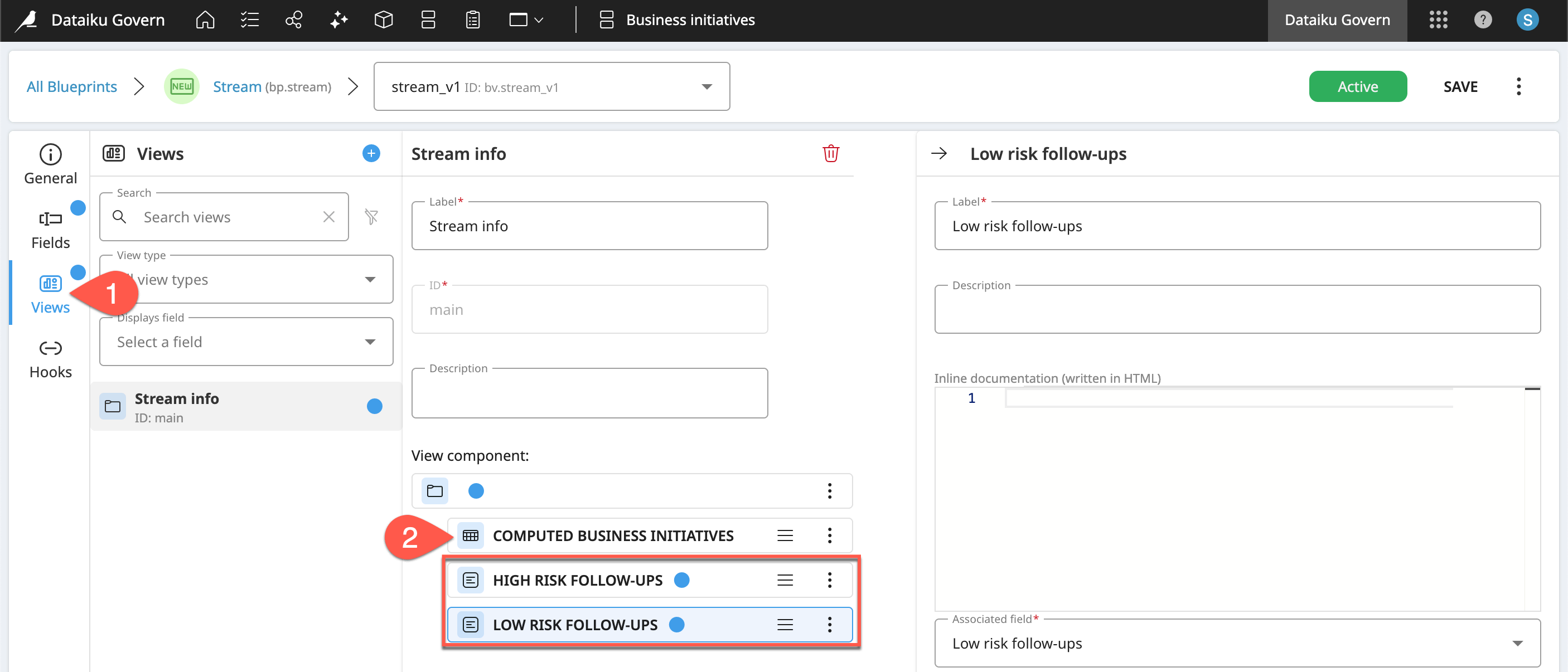Screen dimensions: 1568x672
Task: Open the apps grid menu icon
Action: (1438, 20)
